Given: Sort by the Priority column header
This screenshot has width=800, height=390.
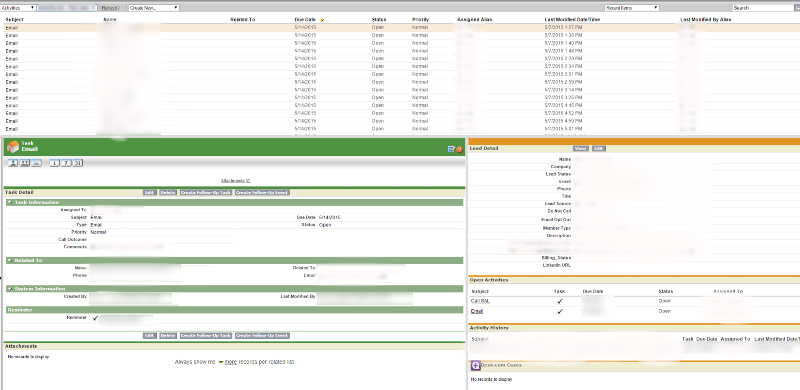Looking at the screenshot, I should tap(420, 19).
